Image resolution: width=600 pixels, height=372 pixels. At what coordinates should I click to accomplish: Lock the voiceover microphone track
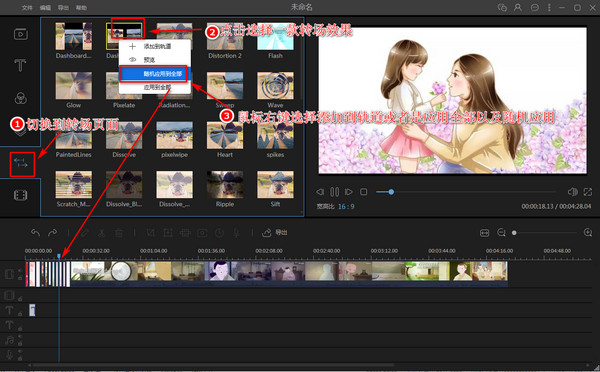[x=20, y=358]
